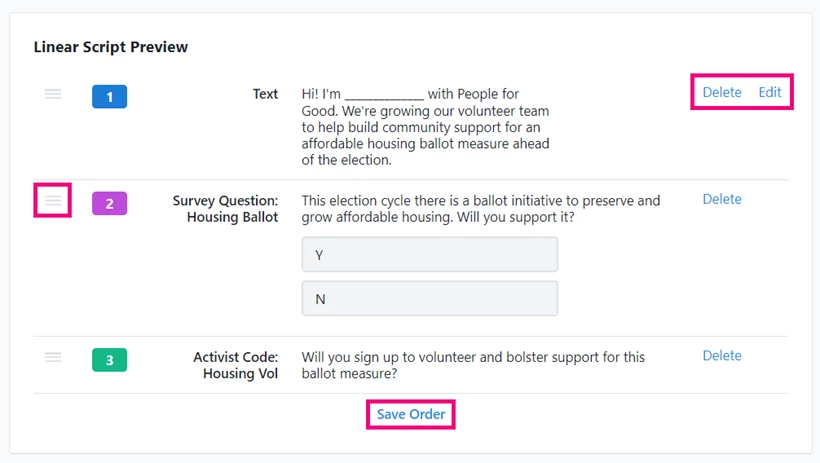Screen dimensions: 820x463
Task: Select the Y answer option
Action: [x=429, y=255]
